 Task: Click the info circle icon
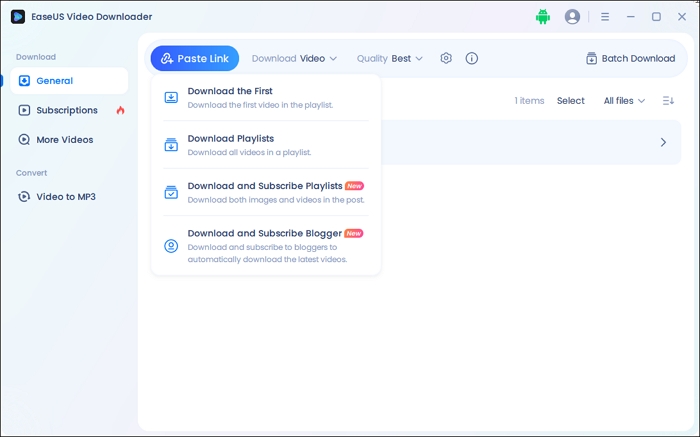coord(472,58)
